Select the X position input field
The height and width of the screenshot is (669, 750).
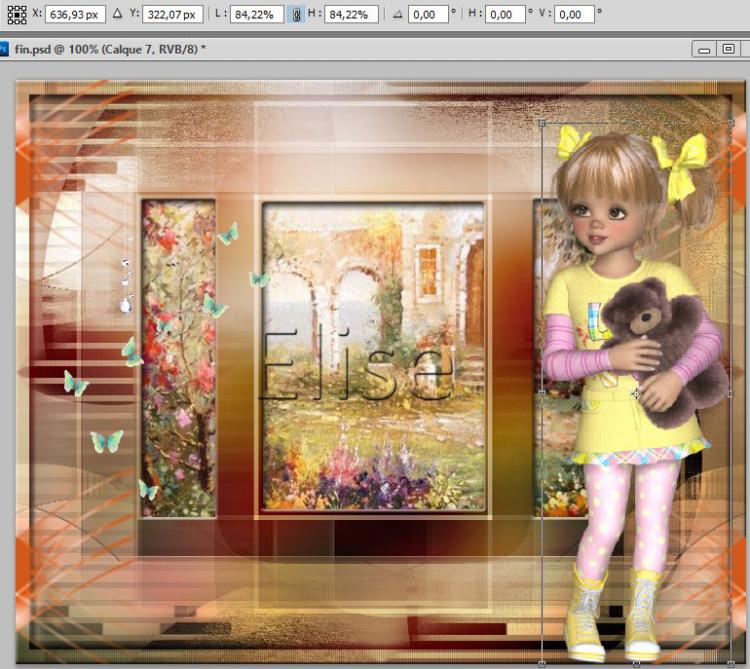point(76,15)
